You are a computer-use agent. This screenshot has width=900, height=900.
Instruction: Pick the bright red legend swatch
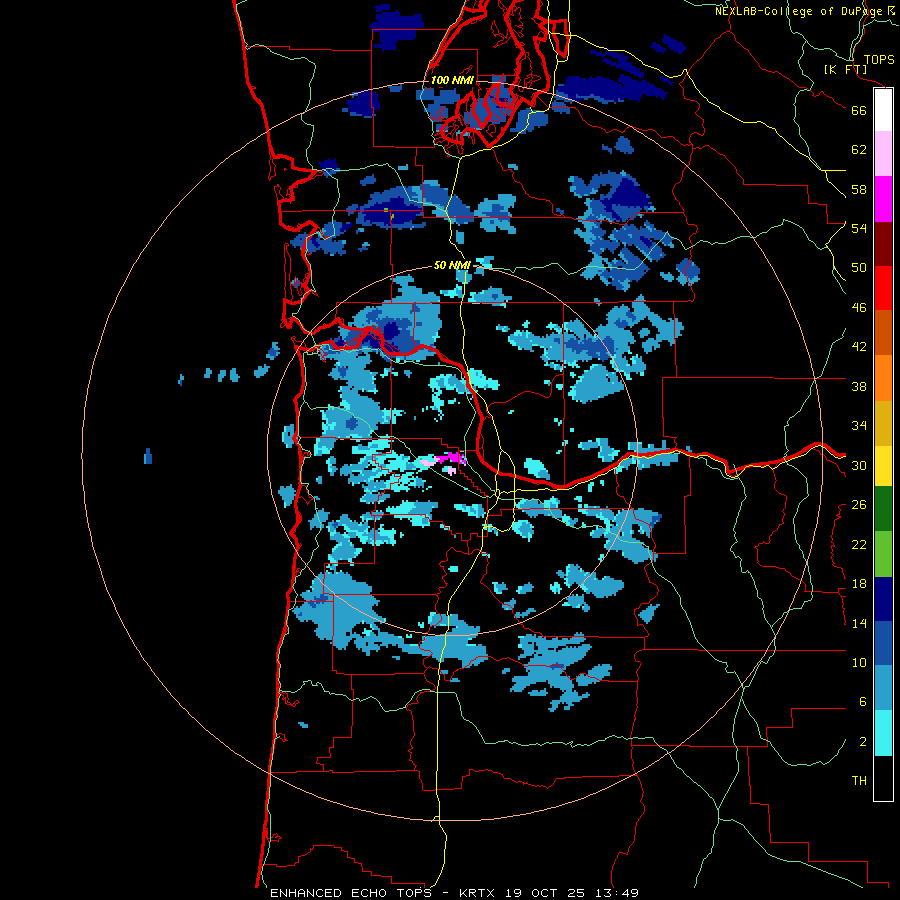883,288
